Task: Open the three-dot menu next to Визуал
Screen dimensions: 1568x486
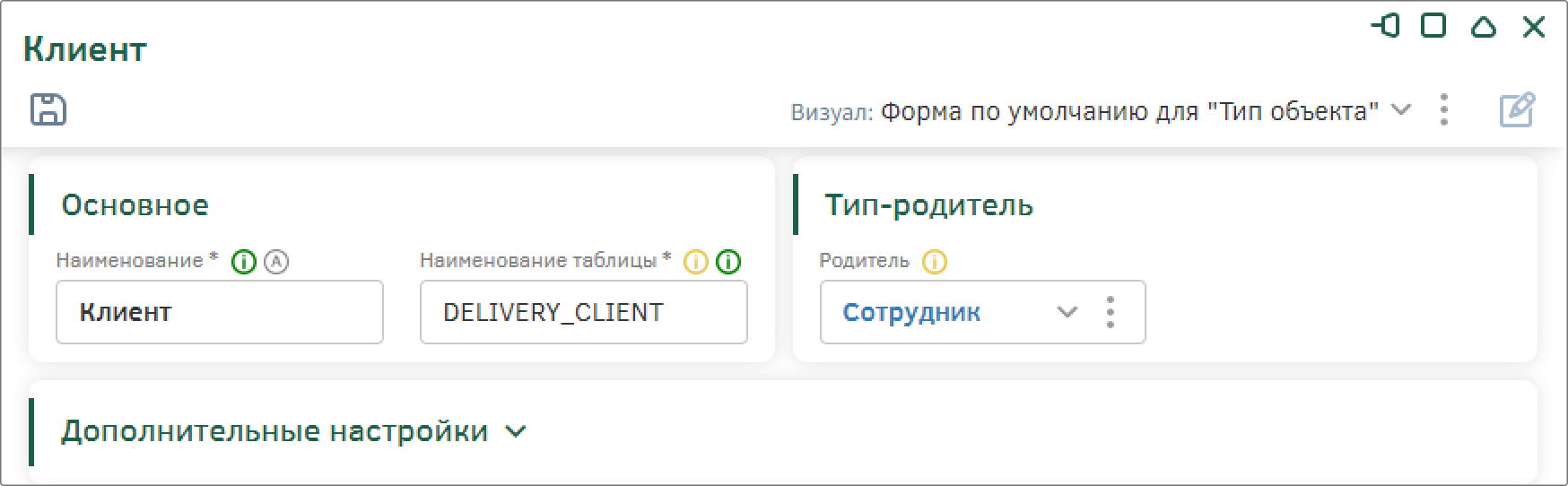Action: pos(1443,110)
